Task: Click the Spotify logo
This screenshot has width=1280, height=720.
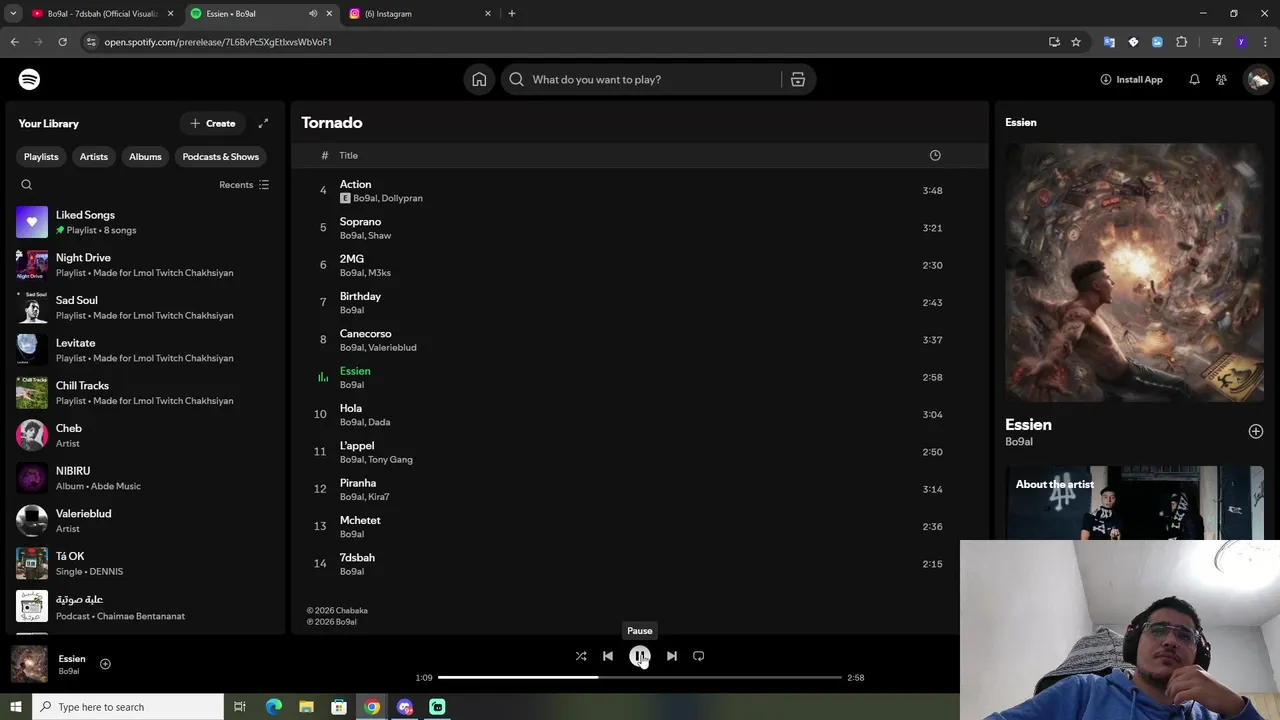Action: click(29, 79)
